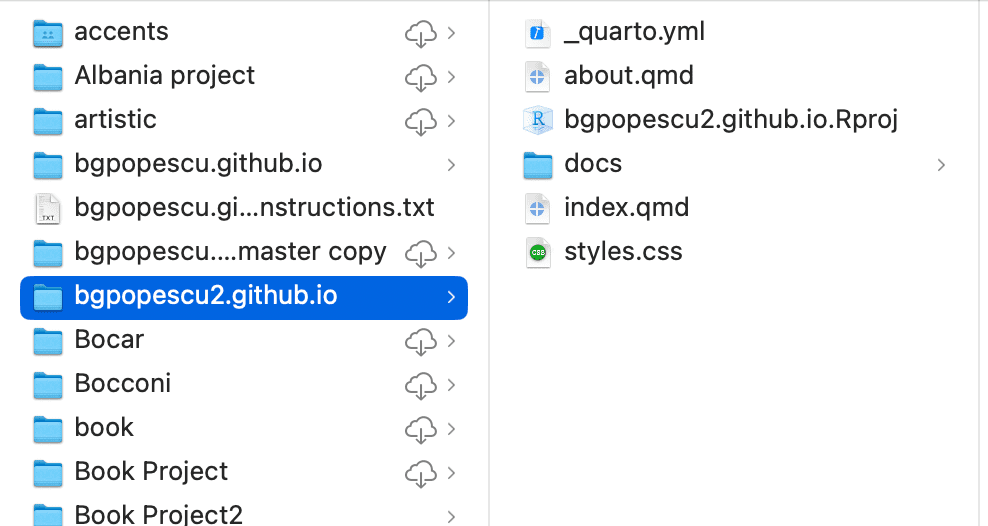Click the styles.css file icon
This screenshot has height=526, width=988.
(x=538, y=252)
